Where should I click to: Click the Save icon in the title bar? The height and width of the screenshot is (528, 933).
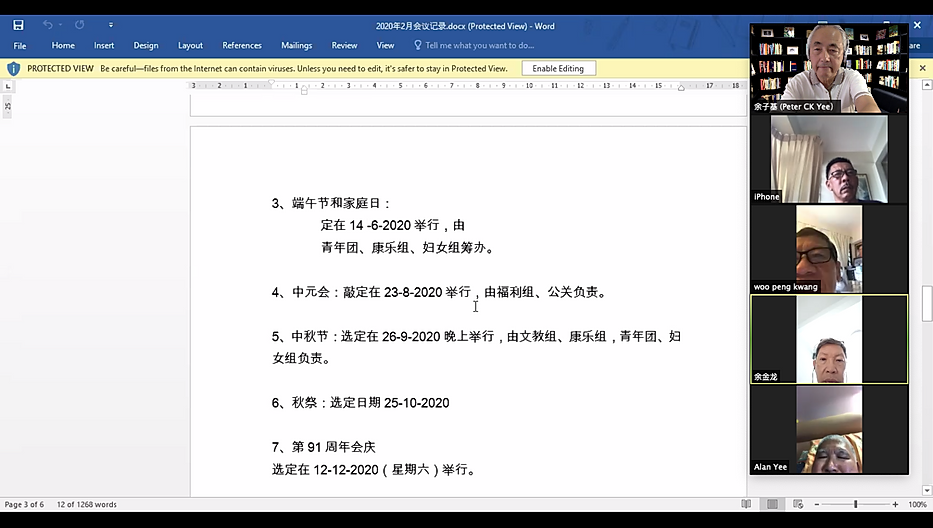coord(18,25)
